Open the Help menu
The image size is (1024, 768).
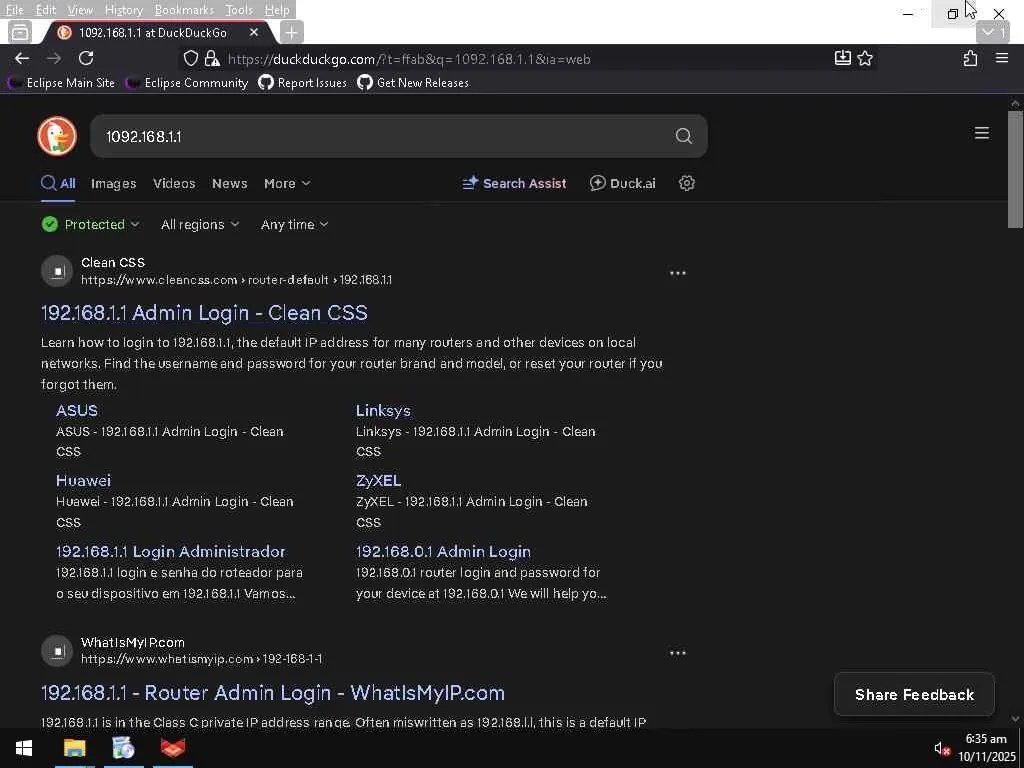click(x=277, y=10)
